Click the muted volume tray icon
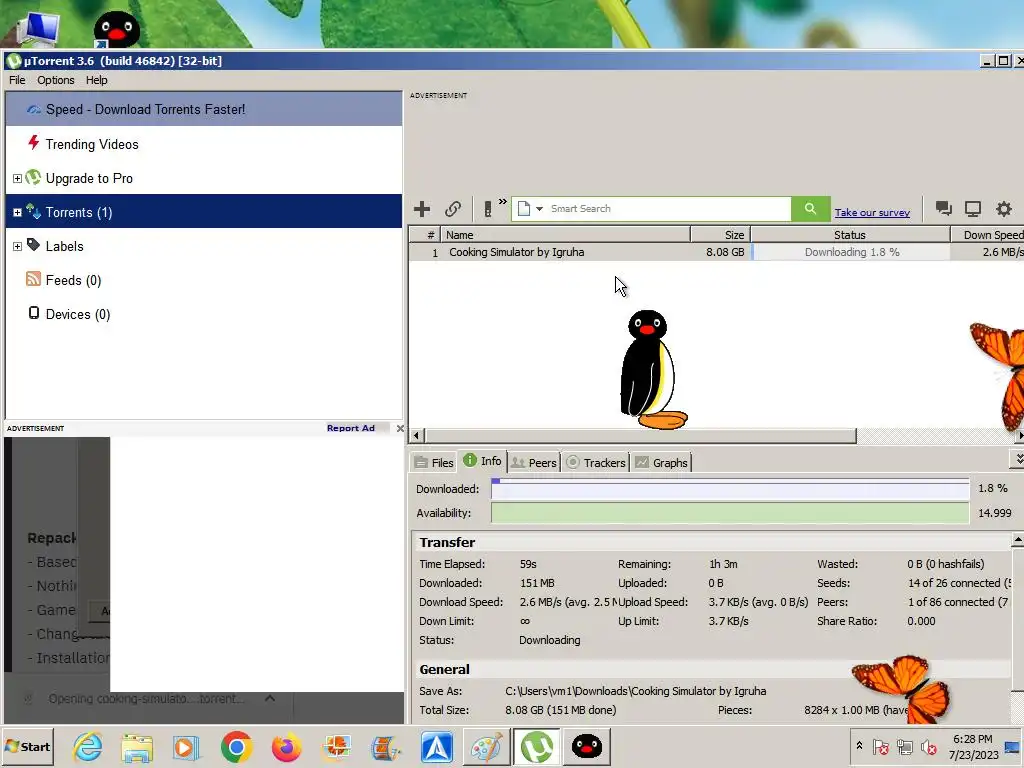Screen dimensions: 1024x768 [x=928, y=746]
